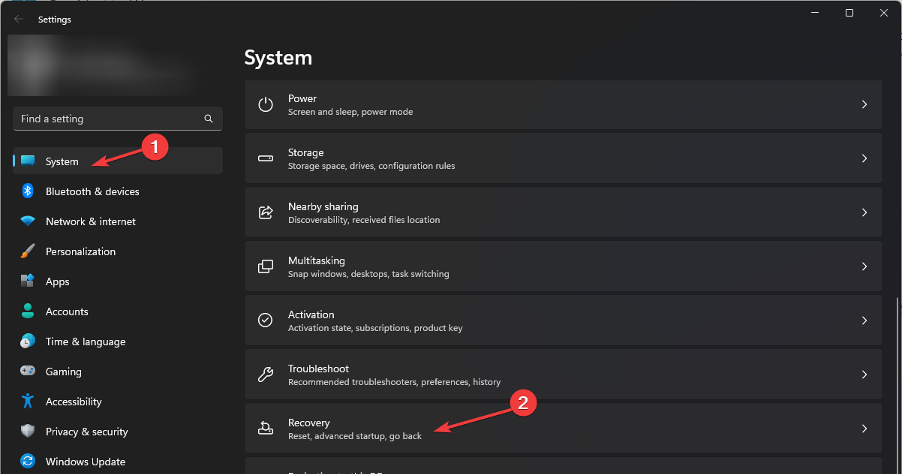Viewport: 902px width, 474px height.
Task: Expand Multitasking row chevron
Action: tap(864, 266)
